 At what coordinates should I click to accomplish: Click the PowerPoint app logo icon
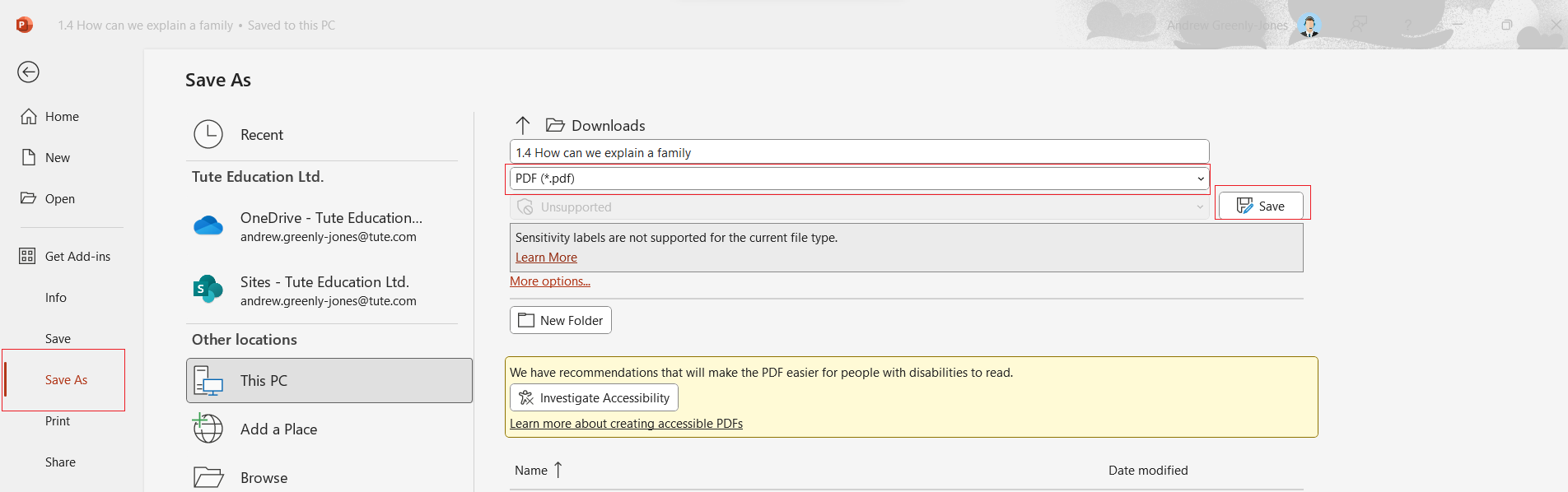(x=24, y=25)
